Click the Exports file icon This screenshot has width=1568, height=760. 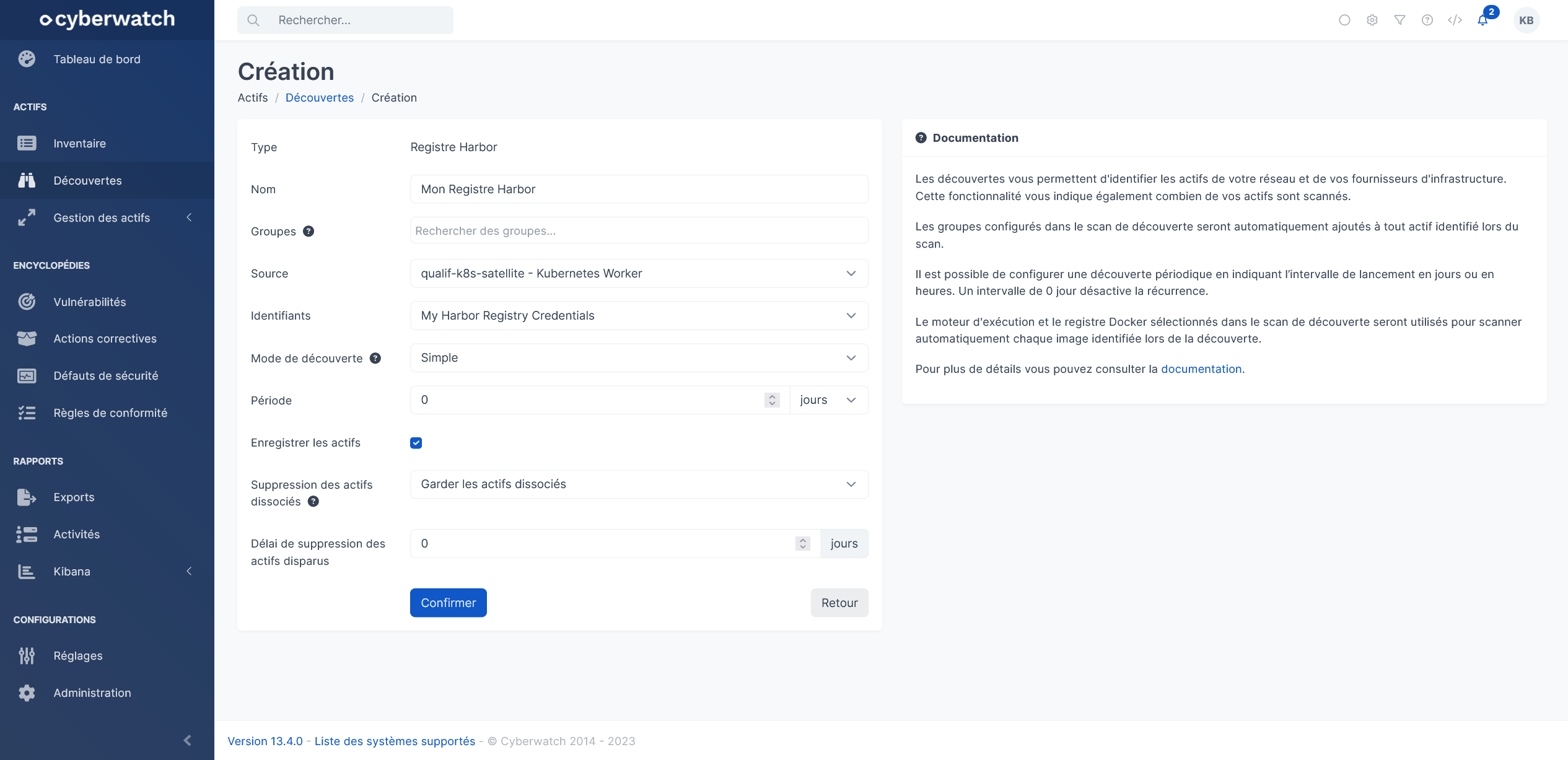[x=27, y=497]
